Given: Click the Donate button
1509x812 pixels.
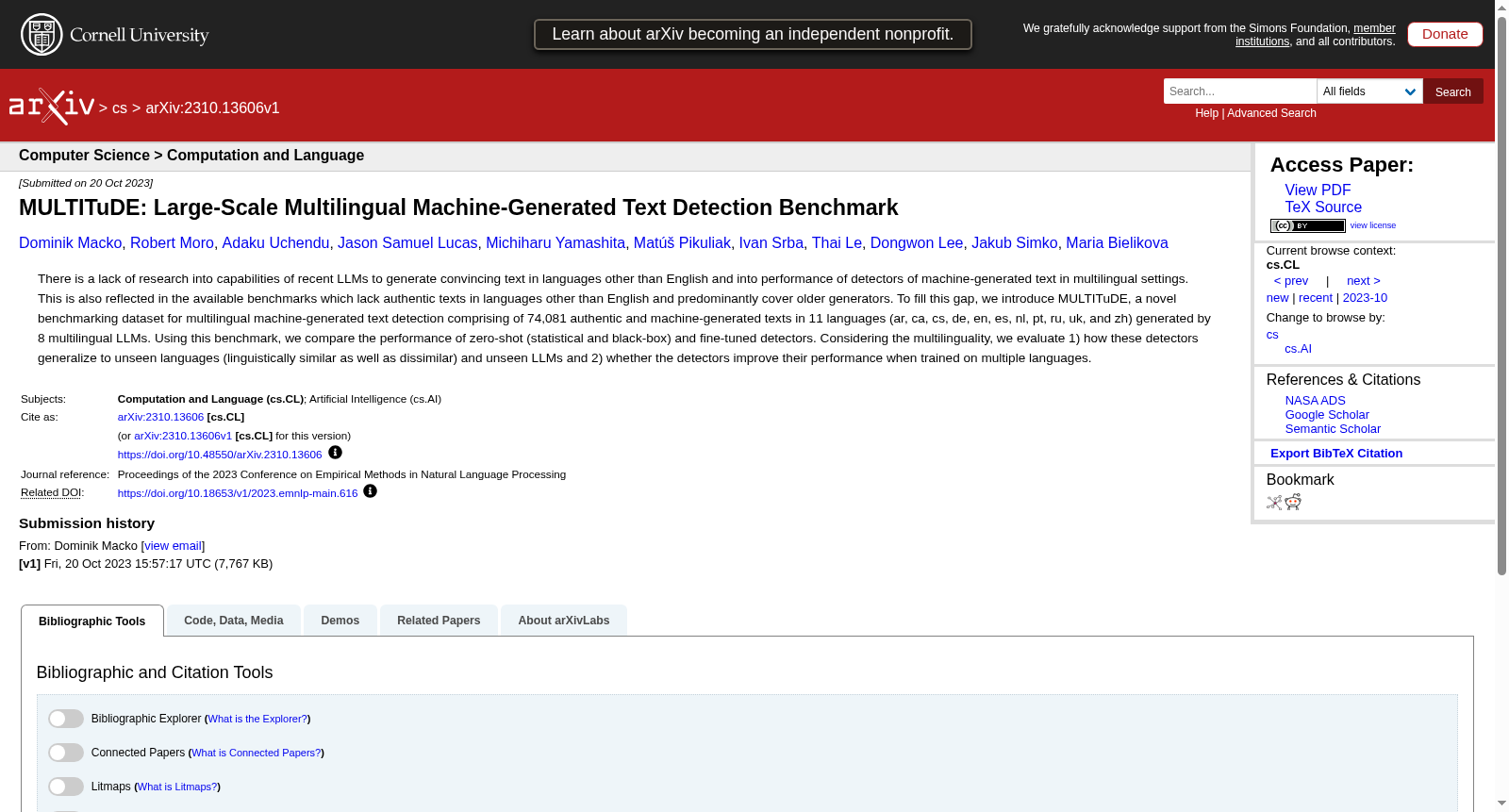Looking at the screenshot, I should coord(1445,34).
